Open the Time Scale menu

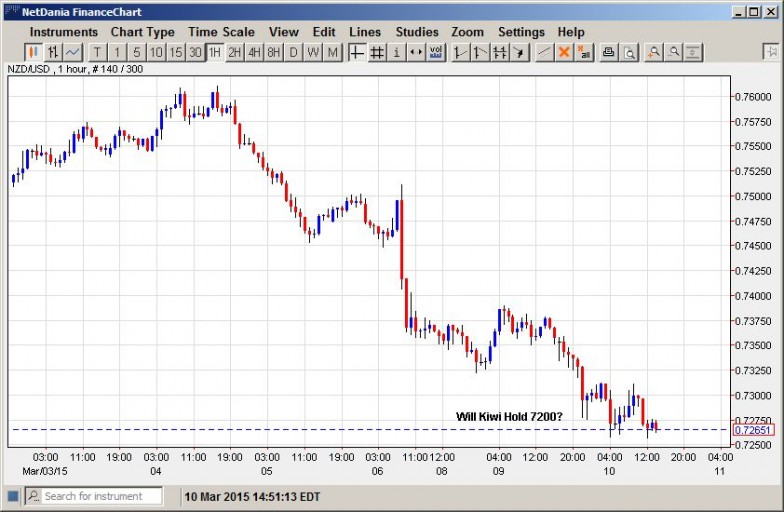pyautogui.click(x=221, y=32)
